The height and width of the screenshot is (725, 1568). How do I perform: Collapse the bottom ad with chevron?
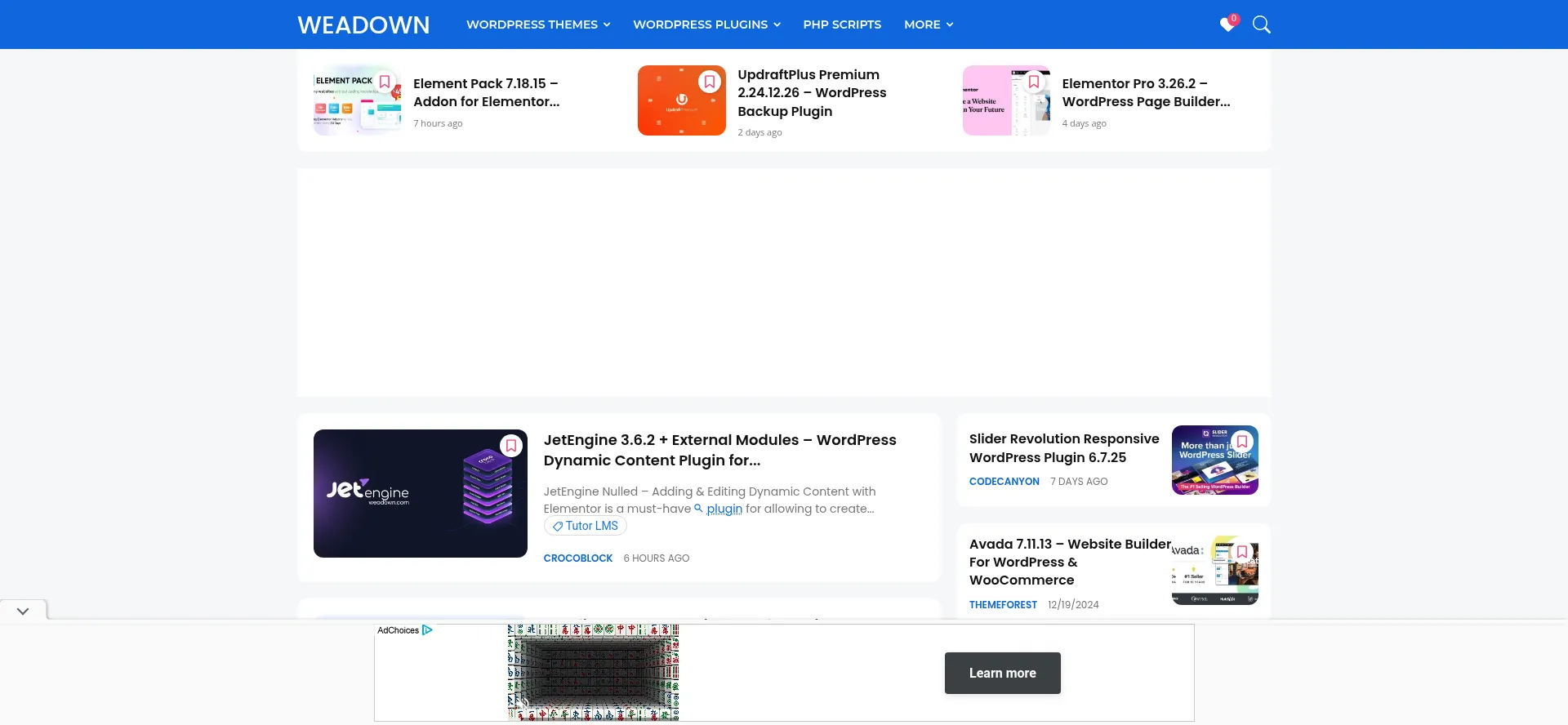pos(23,611)
